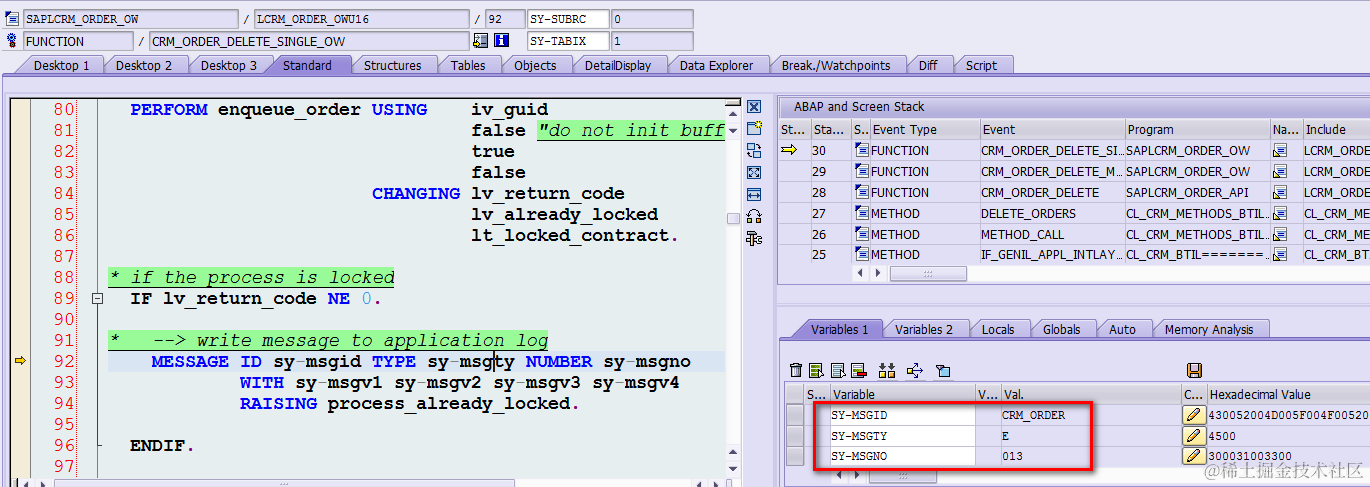
Task: Click the filter shape icon in Variables toolbar
Action: 942,370
